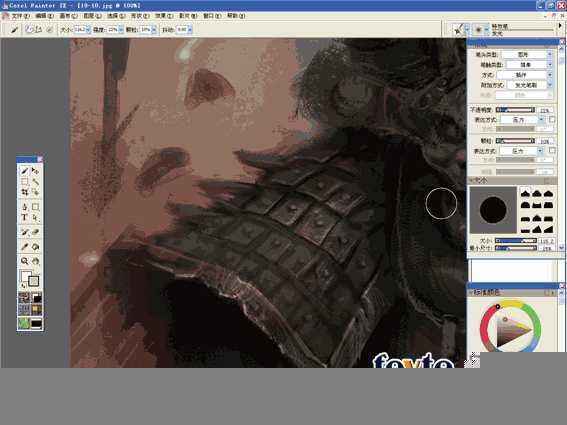Open the 选择 (Select) menu
Viewport: 567px width, 425px height.
coord(116,16)
